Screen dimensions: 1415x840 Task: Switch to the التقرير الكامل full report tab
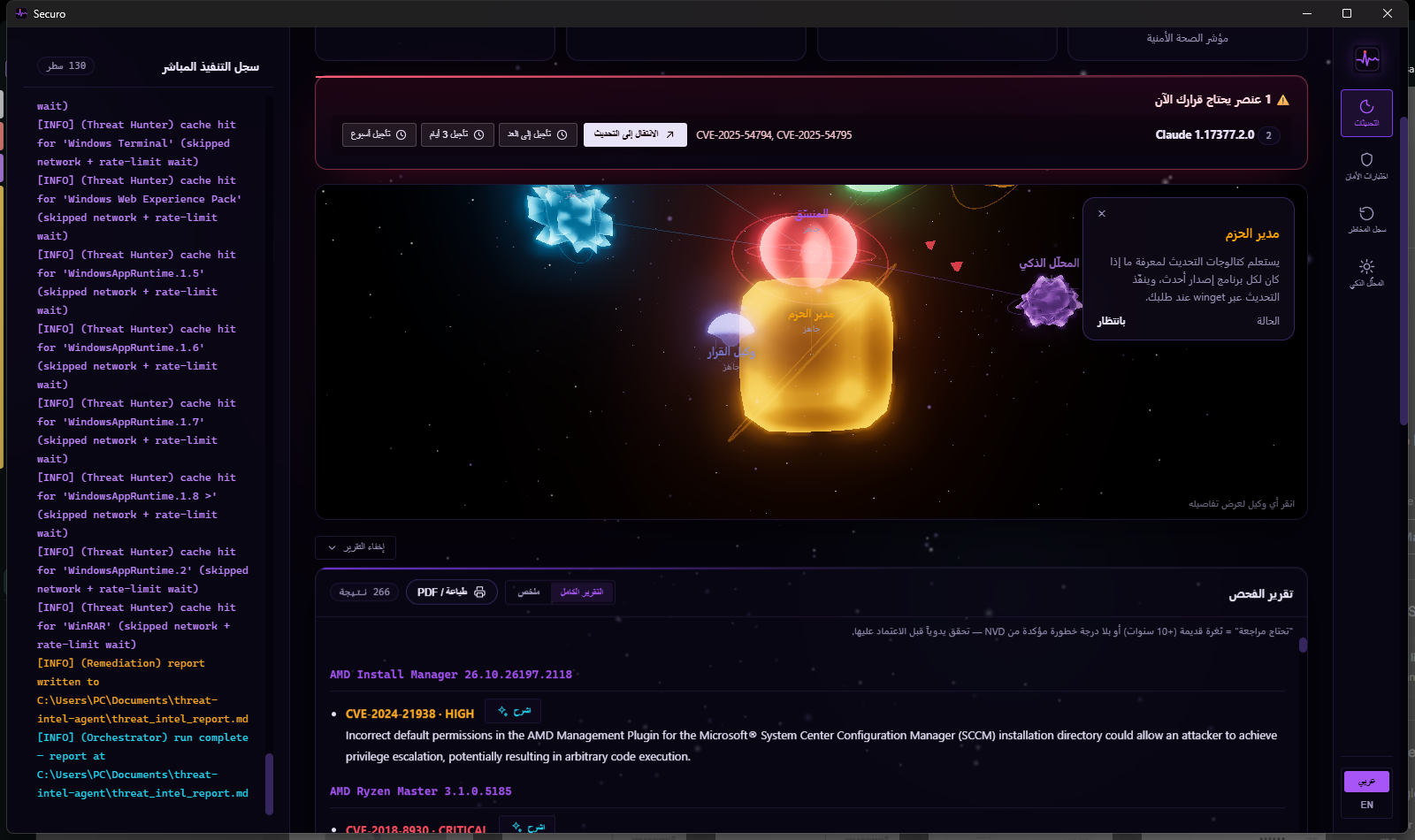click(x=582, y=592)
